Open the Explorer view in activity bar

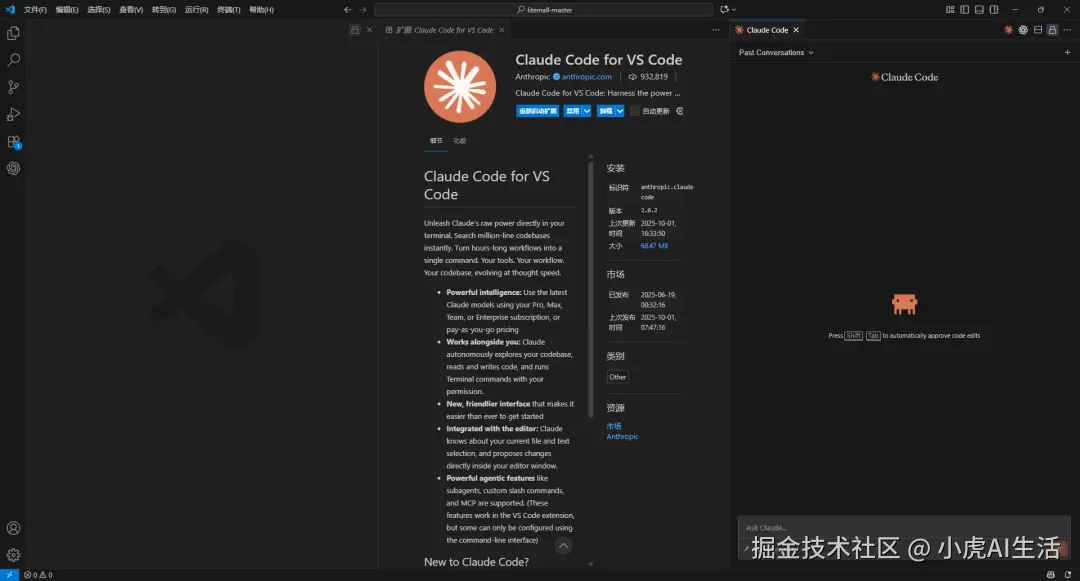pyautogui.click(x=13, y=33)
